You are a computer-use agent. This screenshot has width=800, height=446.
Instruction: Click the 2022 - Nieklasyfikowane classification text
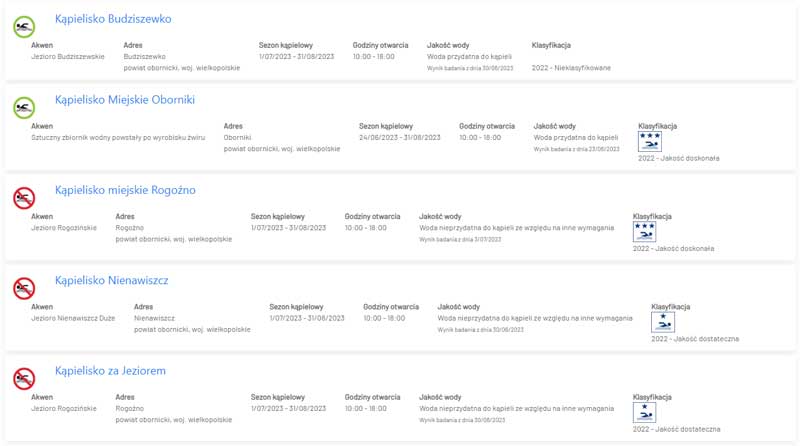571,68
